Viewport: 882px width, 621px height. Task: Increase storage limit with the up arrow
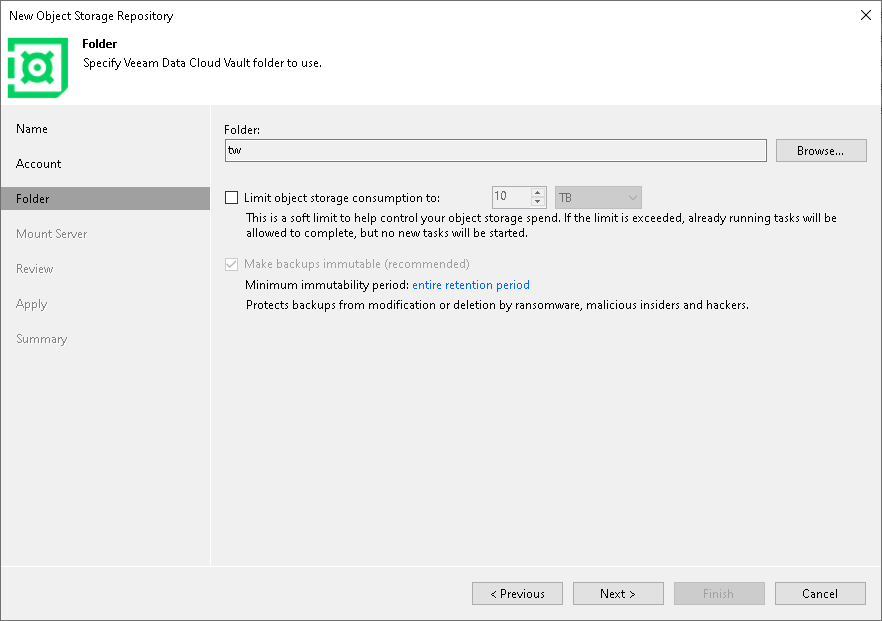pyautogui.click(x=538, y=192)
